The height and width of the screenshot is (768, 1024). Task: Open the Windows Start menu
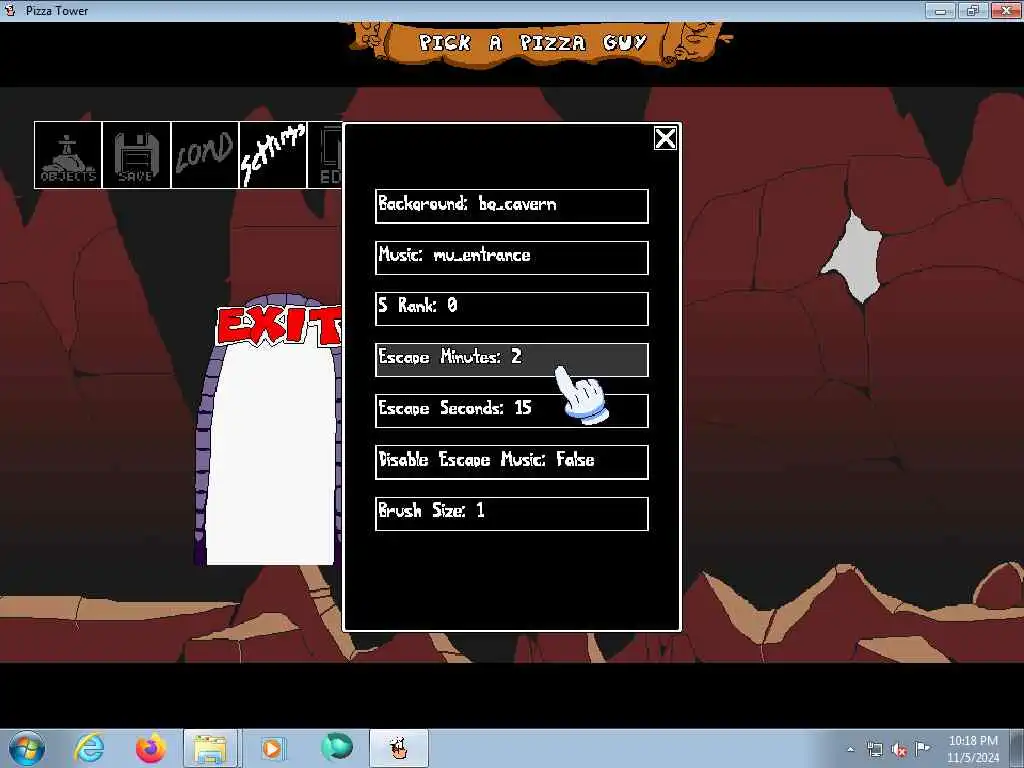click(x=27, y=748)
